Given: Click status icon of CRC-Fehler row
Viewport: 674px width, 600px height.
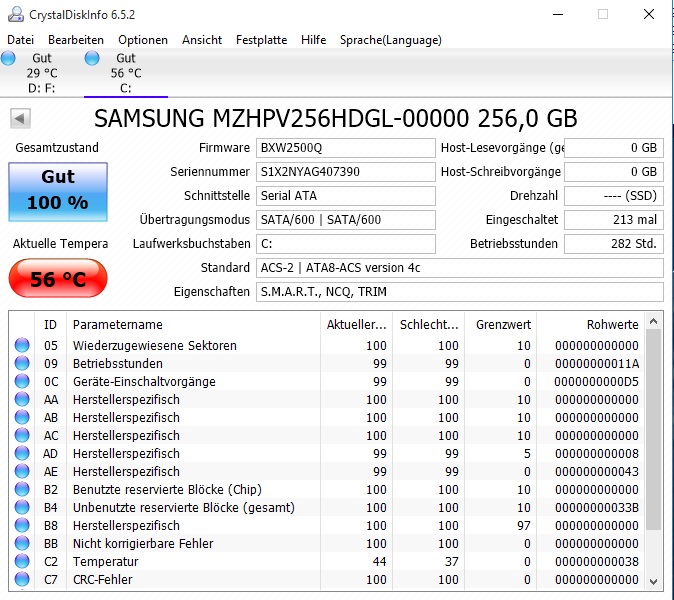Looking at the screenshot, I should (22, 580).
